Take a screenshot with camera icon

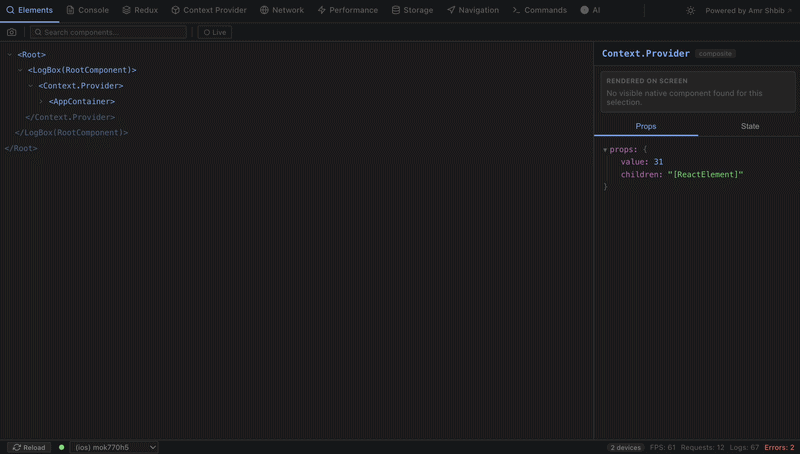click(12, 32)
